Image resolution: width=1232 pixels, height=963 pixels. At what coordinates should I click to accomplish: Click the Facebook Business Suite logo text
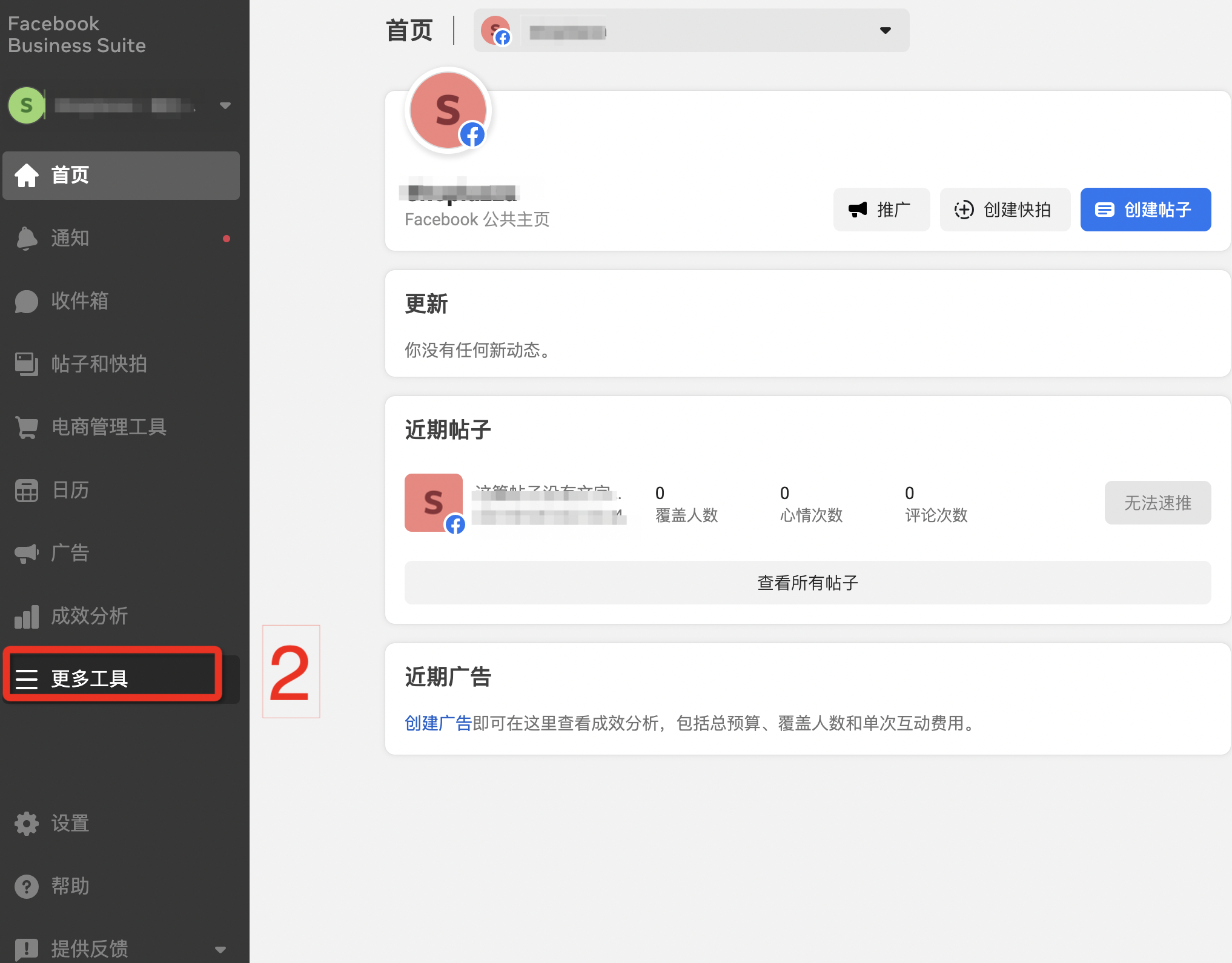pyautogui.click(x=77, y=35)
